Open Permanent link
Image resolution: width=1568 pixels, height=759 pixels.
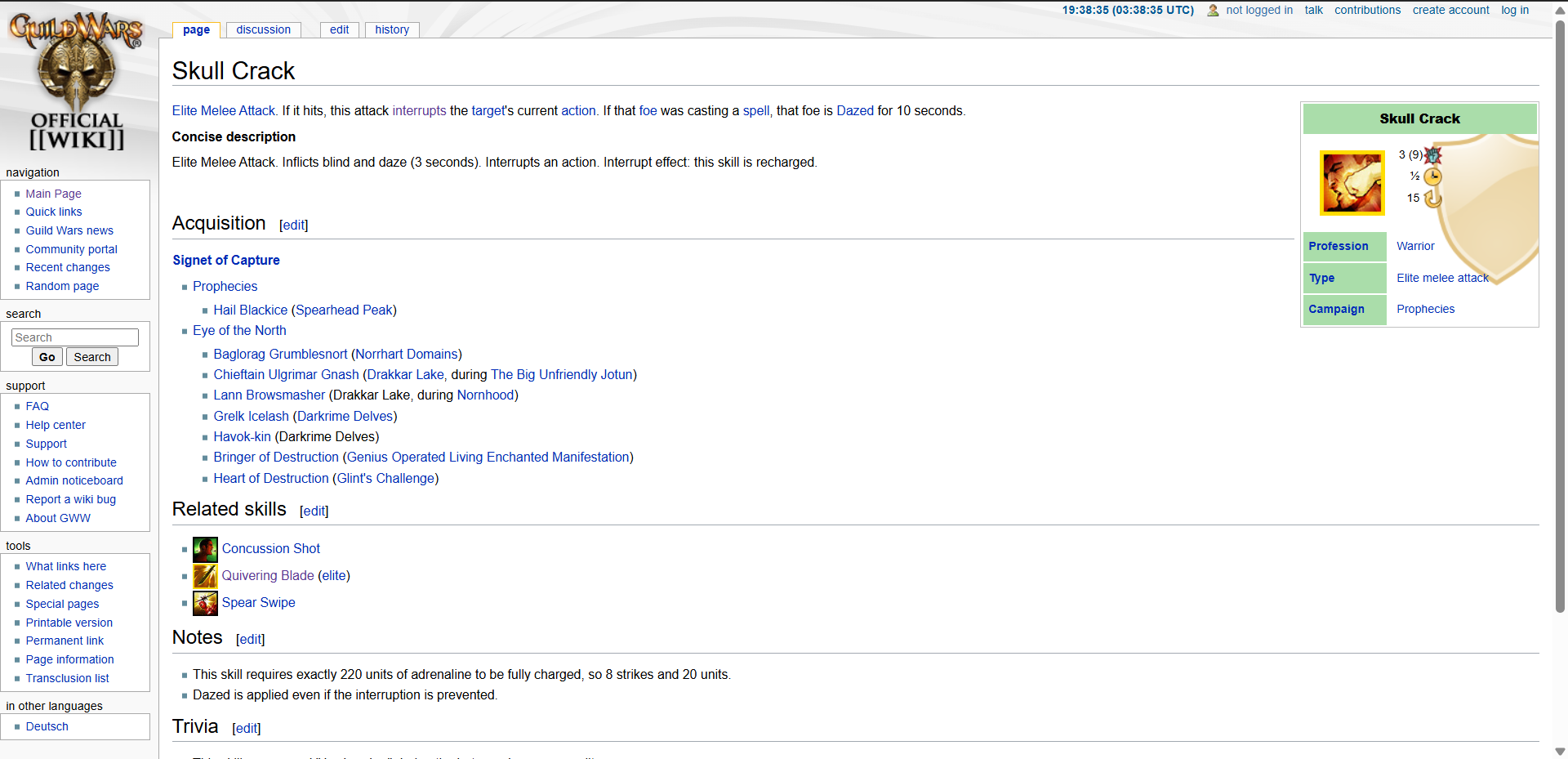(65, 641)
